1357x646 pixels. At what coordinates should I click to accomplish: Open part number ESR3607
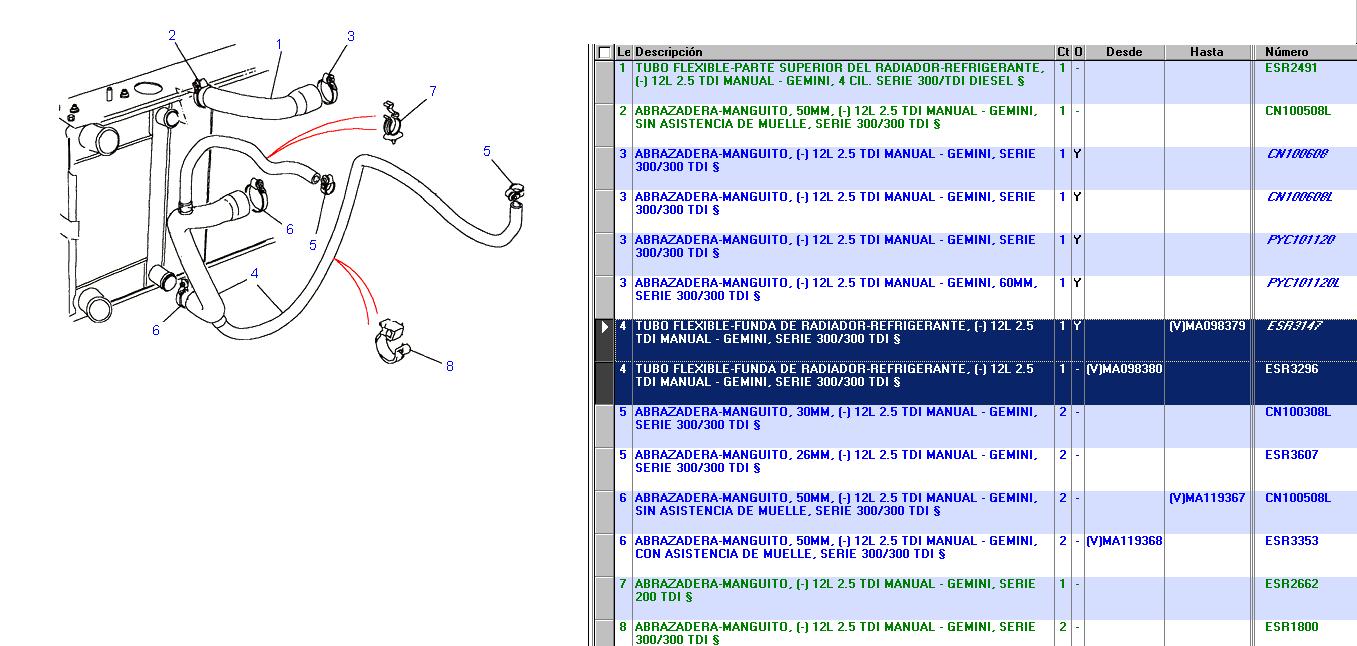point(1291,455)
